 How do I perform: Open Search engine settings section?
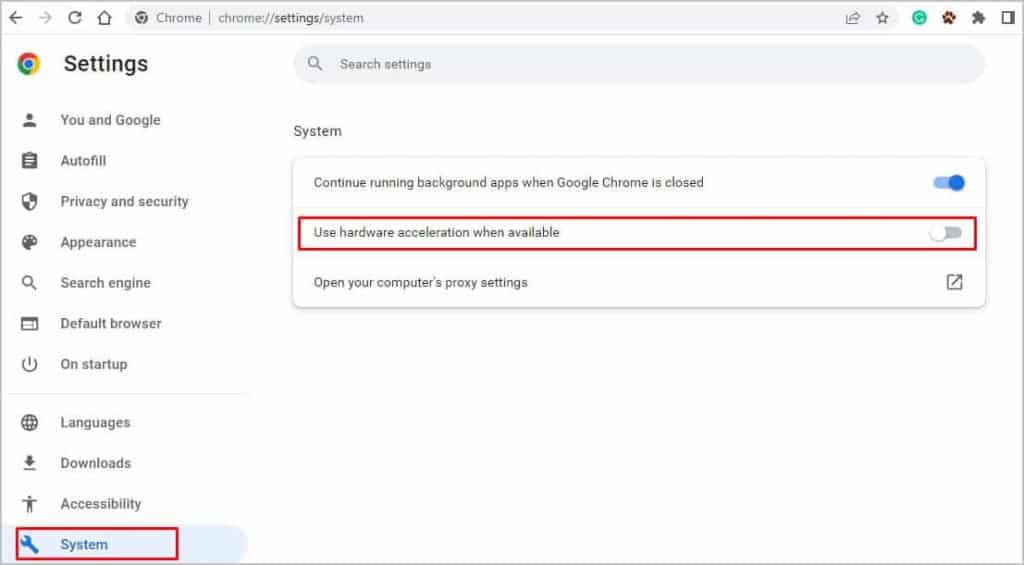point(106,283)
